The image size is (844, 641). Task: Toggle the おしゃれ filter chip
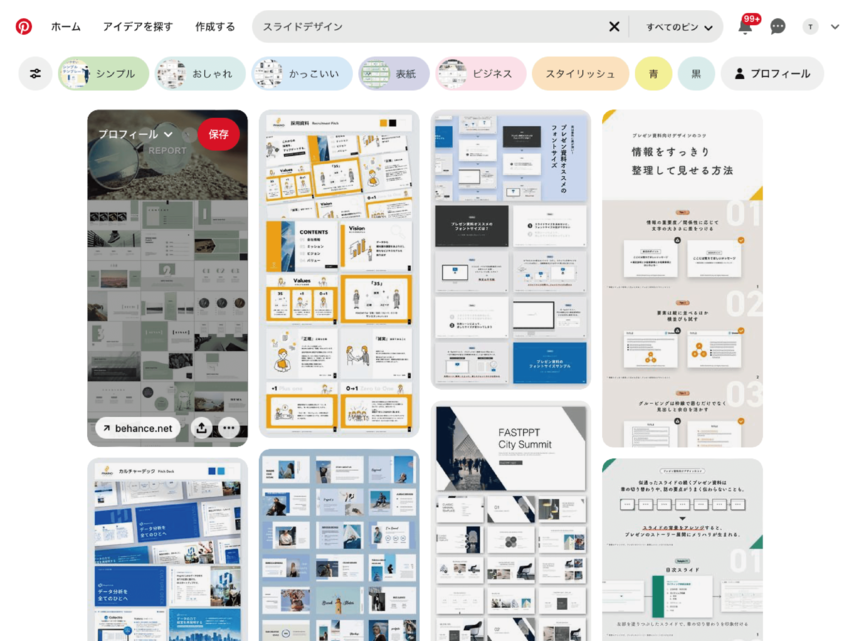click(x=200, y=74)
